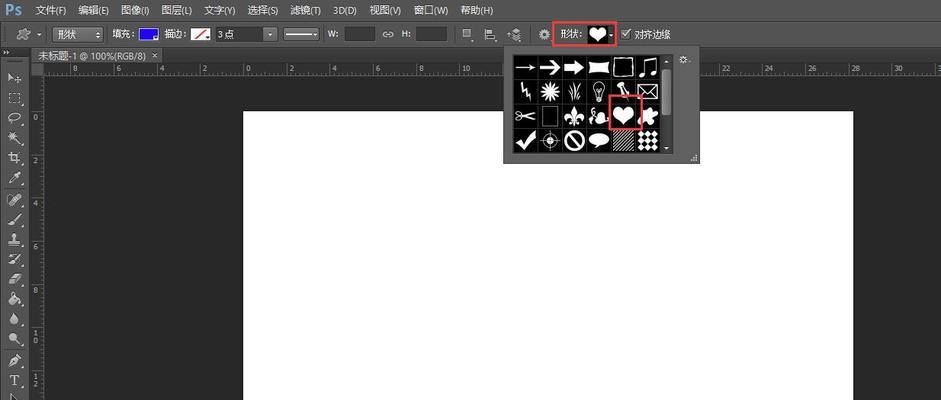The image size is (941, 400).
Task: Choose the ornament flourish shape
Action: point(599,116)
